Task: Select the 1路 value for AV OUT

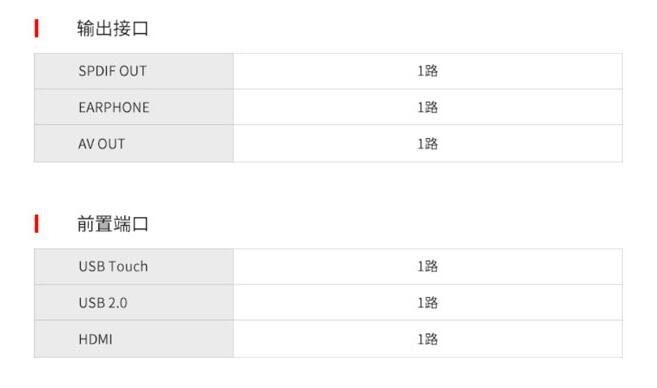Action: click(x=427, y=144)
